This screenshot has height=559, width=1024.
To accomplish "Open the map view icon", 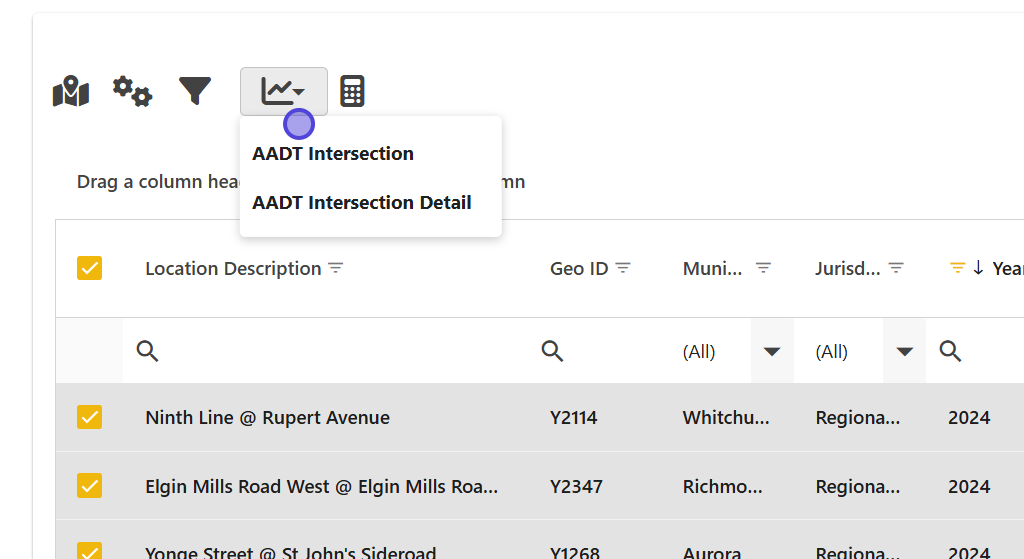I will point(71,92).
